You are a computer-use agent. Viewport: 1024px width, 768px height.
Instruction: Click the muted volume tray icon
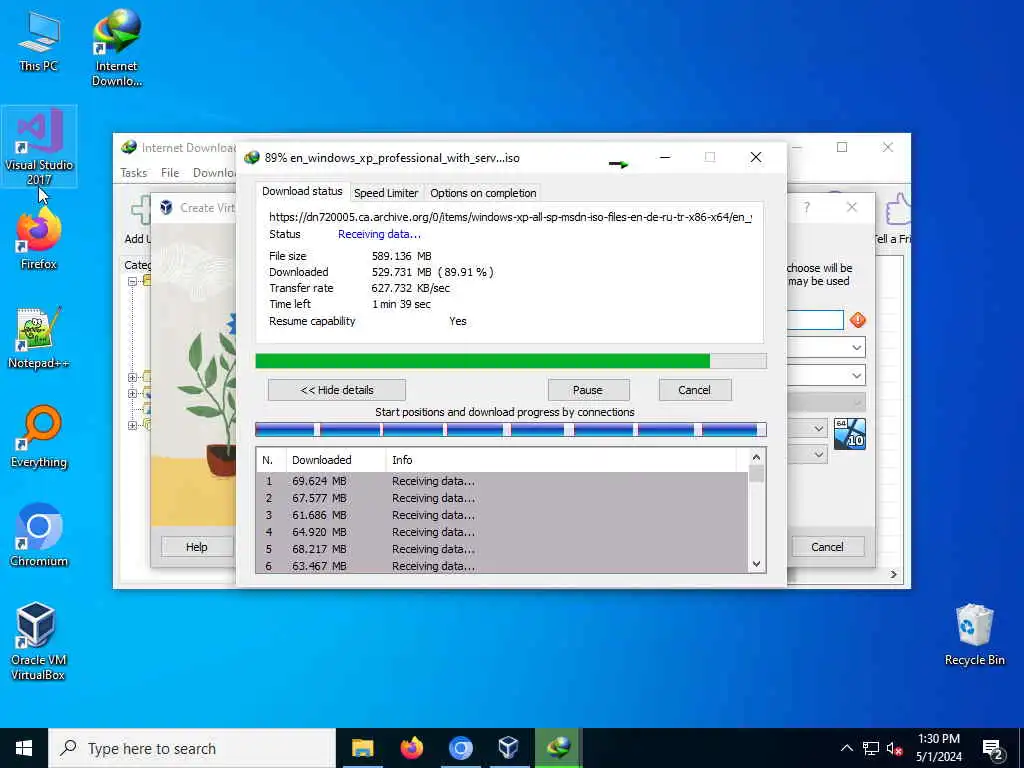tap(894, 748)
